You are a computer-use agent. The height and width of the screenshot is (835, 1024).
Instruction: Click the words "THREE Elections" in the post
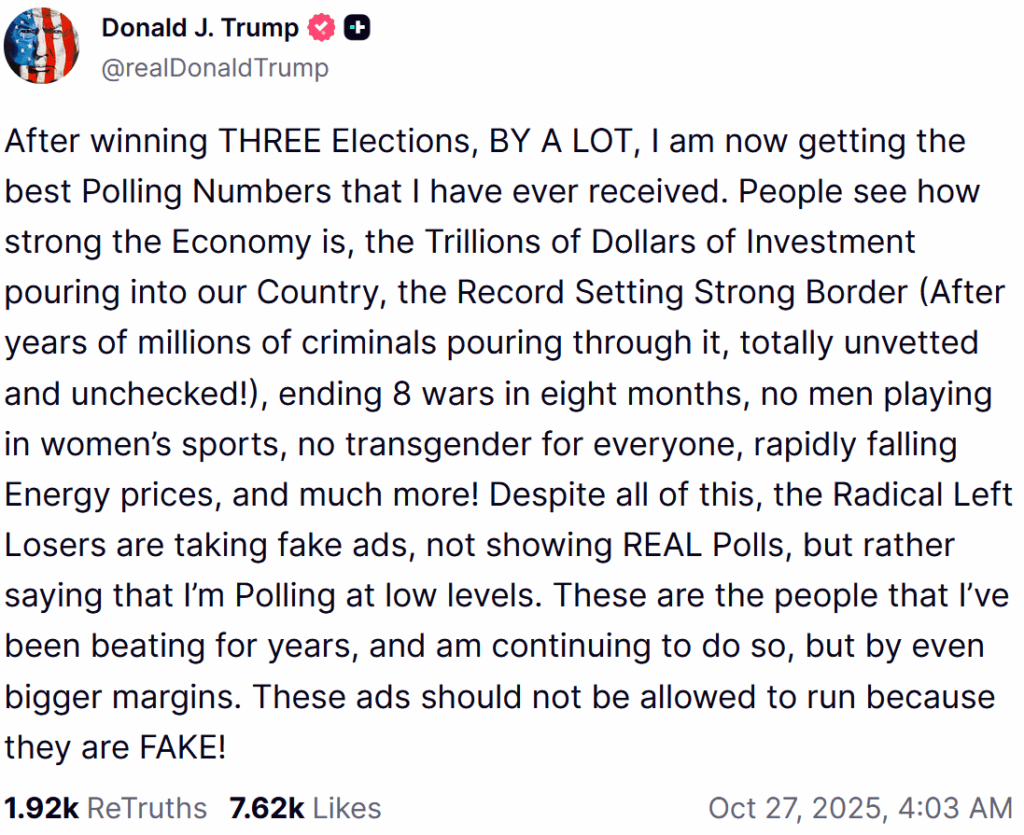(337, 141)
